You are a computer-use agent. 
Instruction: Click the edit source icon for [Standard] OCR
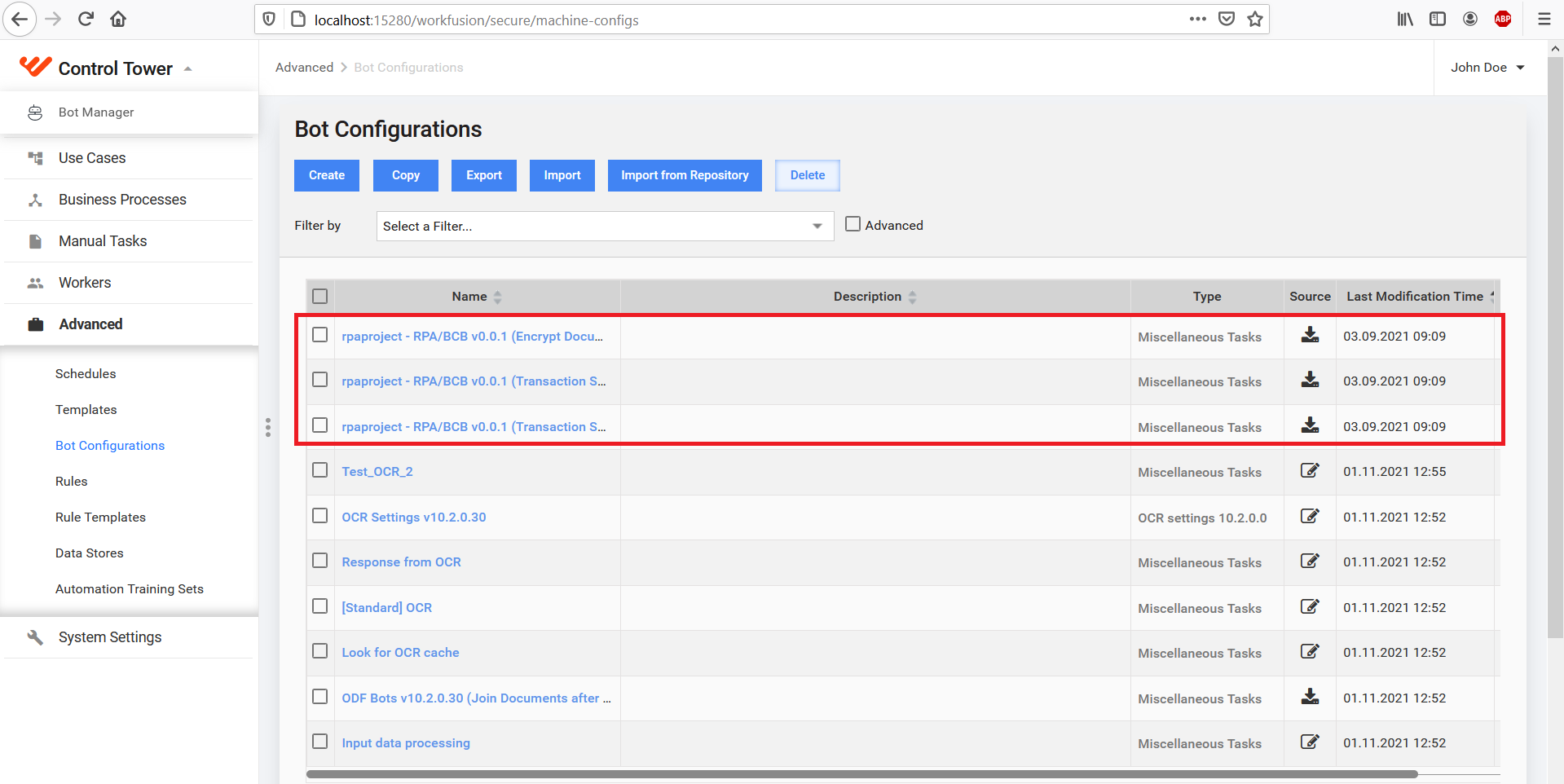point(1310,606)
